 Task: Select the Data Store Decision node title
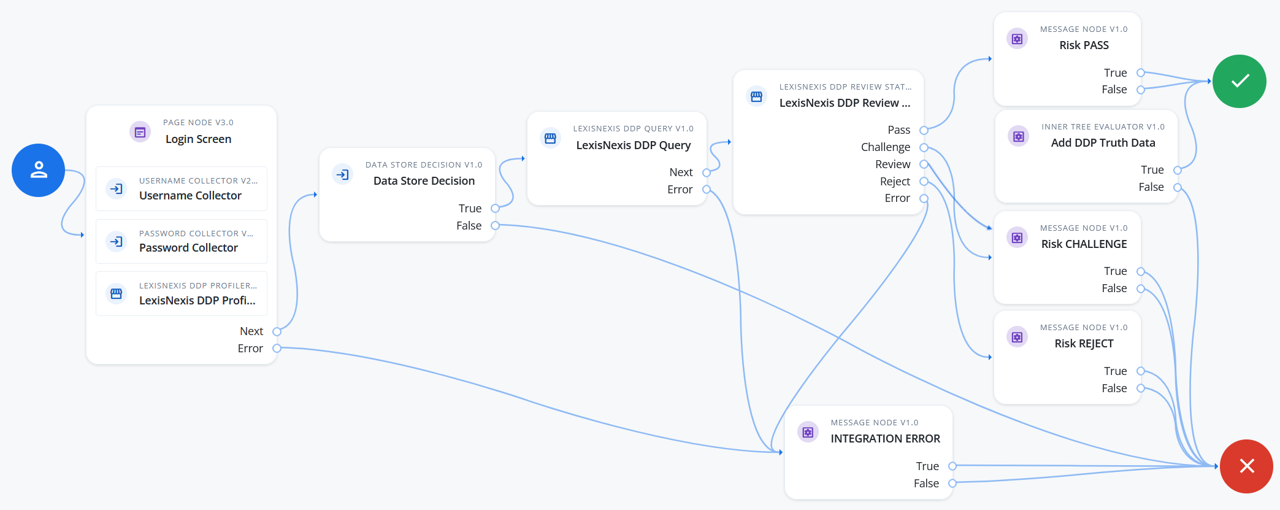(x=424, y=181)
